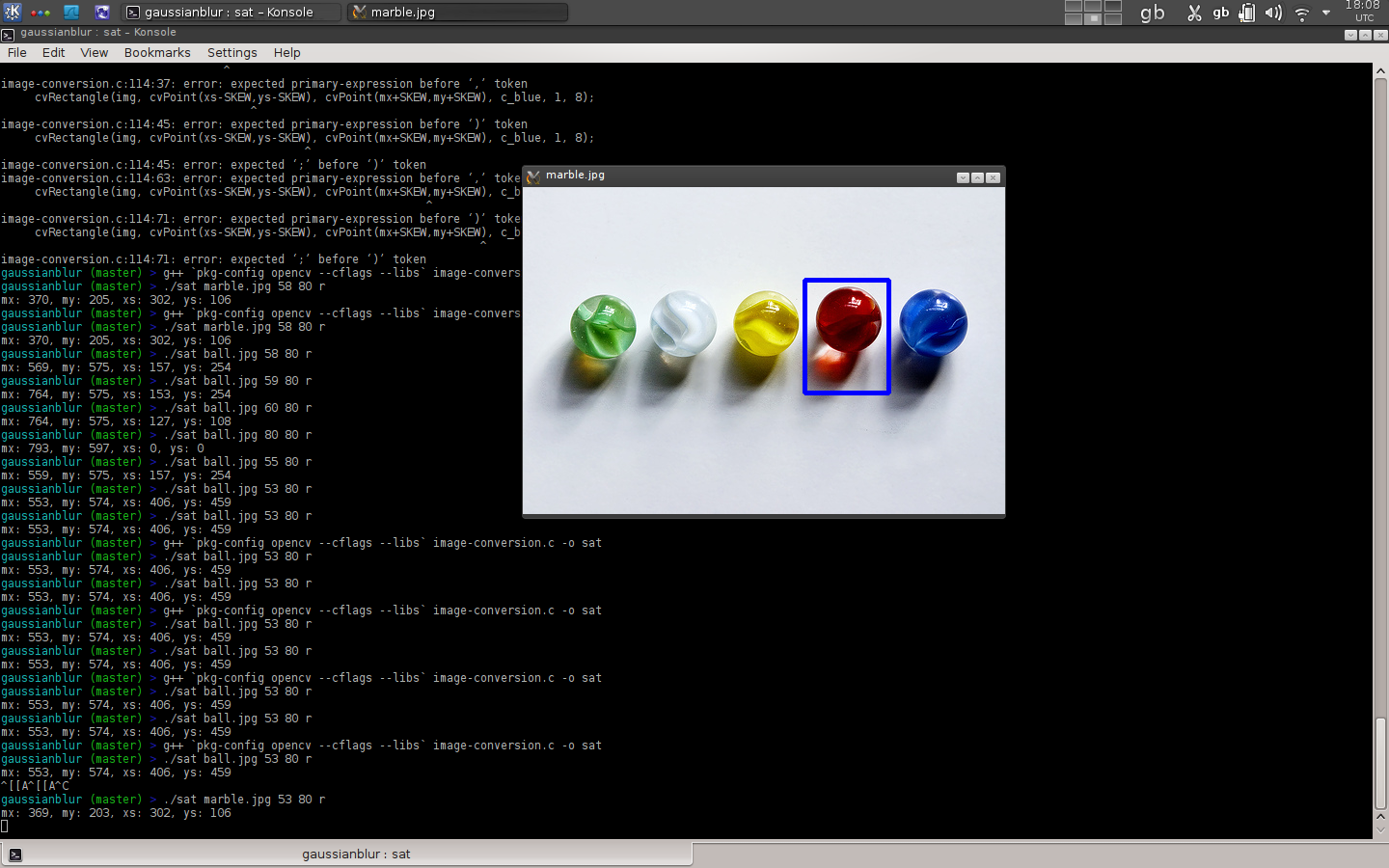Click the terminal cursor at the last line

click(x=4, y=827)
